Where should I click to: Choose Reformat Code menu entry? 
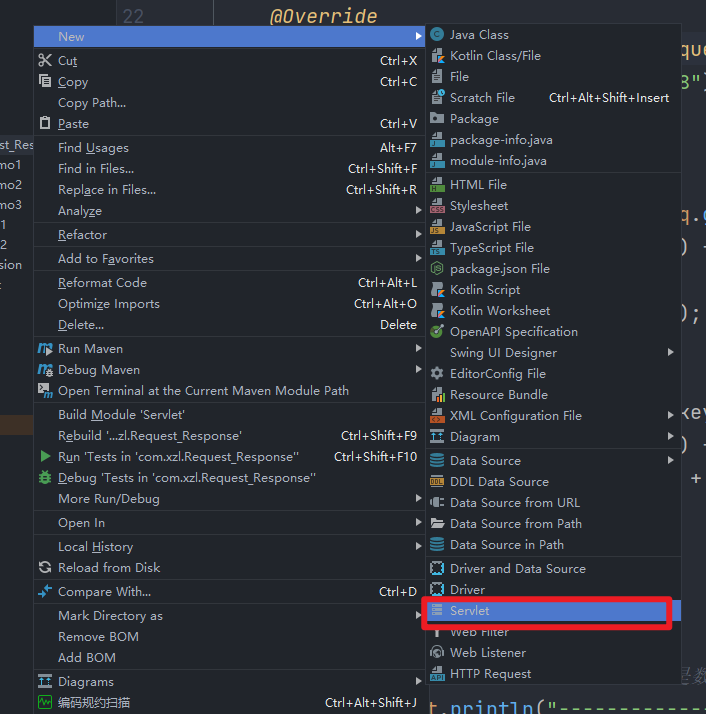(x=230, y=283)
